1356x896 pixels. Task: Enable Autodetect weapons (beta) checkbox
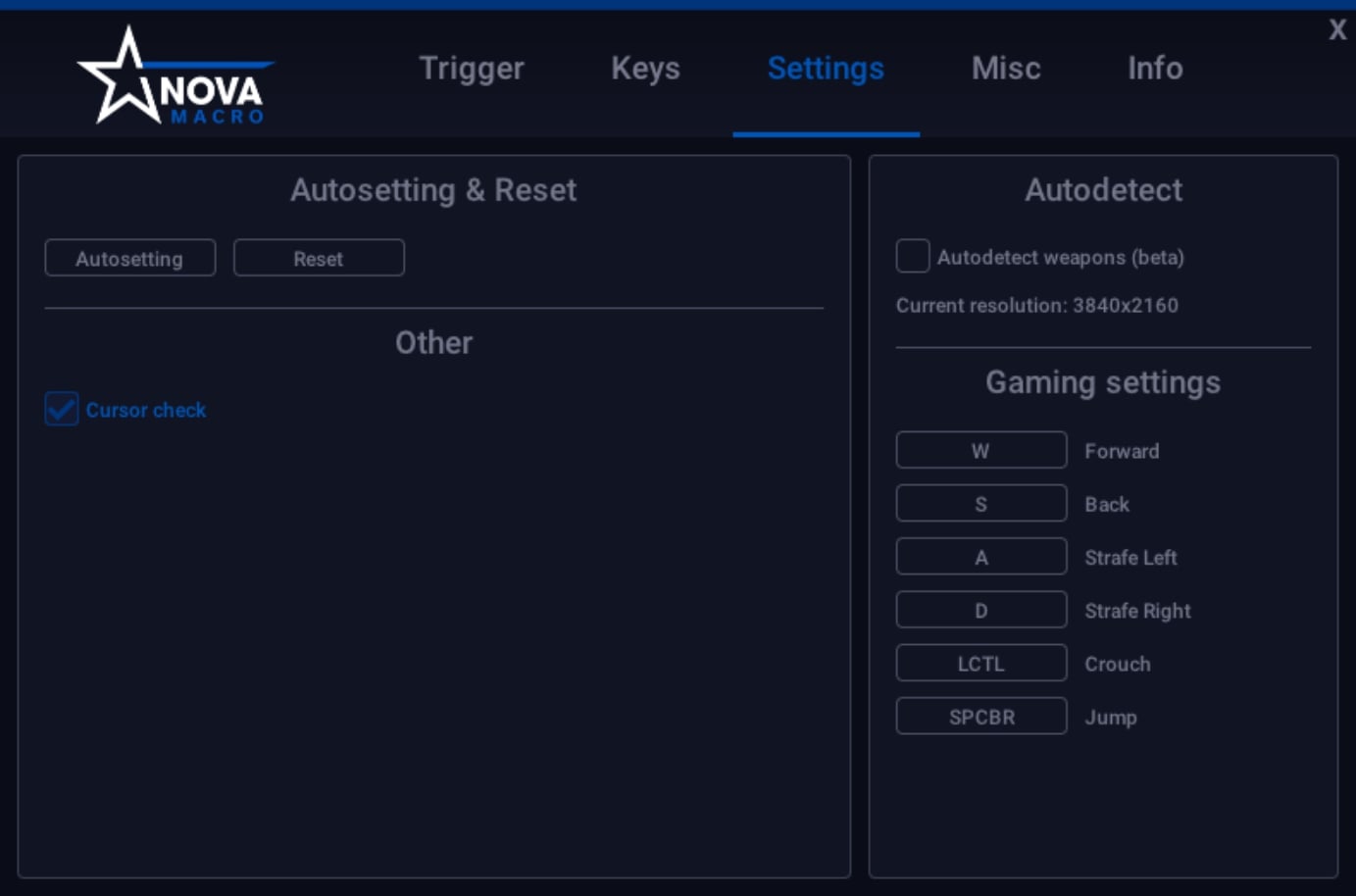click(x=913, y=257)
